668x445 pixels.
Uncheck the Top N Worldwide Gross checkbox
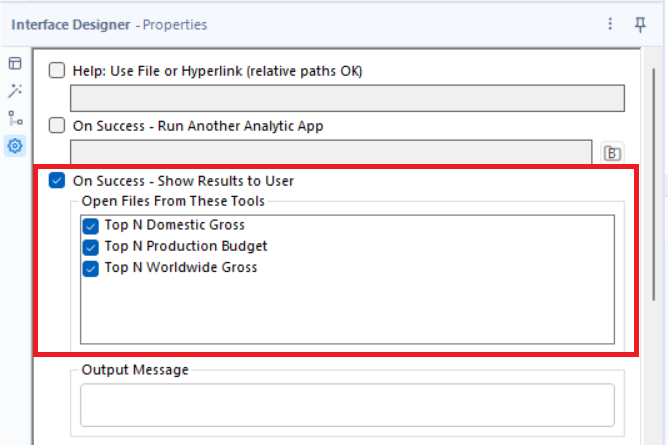[x=90, y=269]
